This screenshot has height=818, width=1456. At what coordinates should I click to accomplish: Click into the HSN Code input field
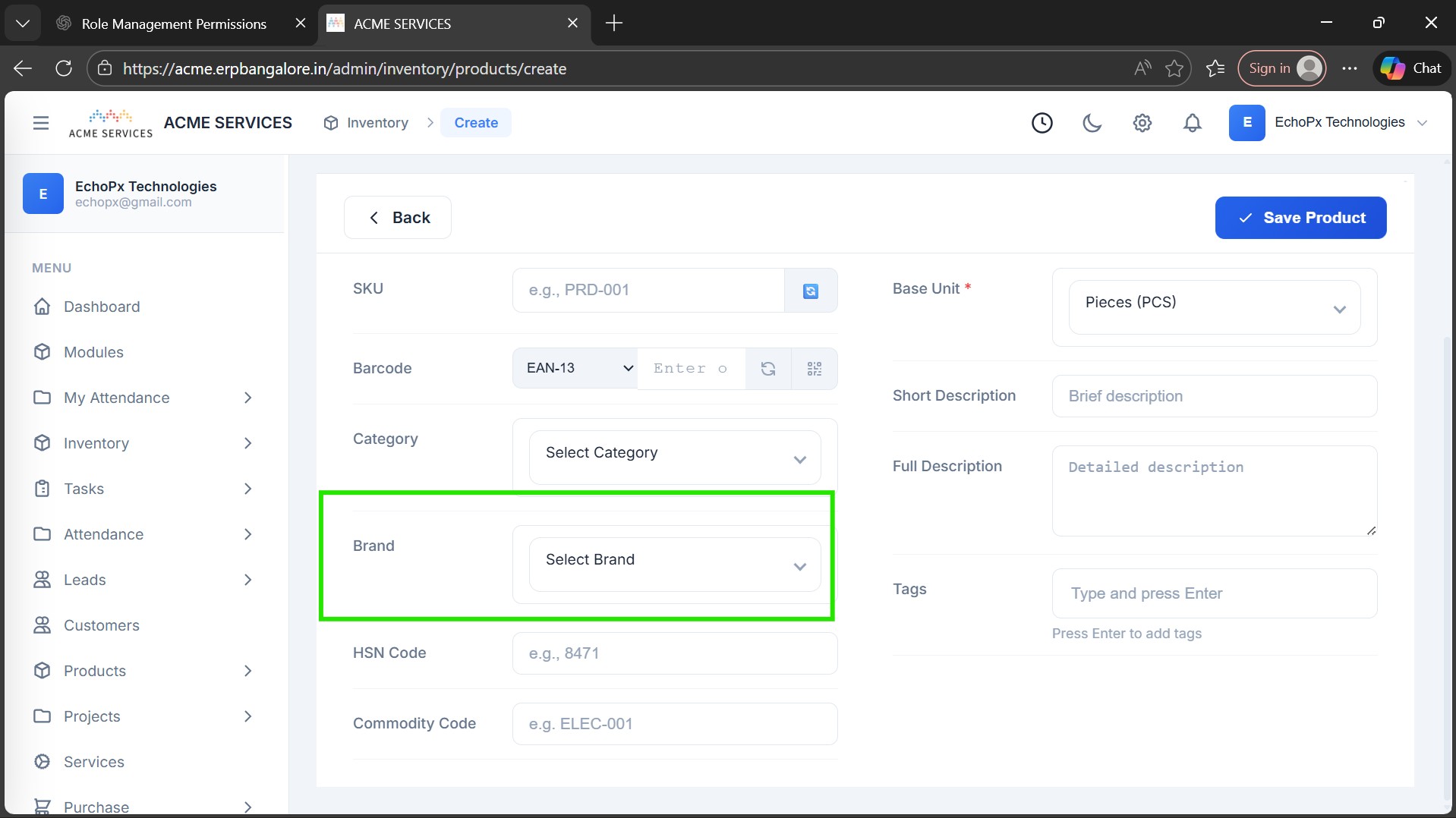[674, 653]
